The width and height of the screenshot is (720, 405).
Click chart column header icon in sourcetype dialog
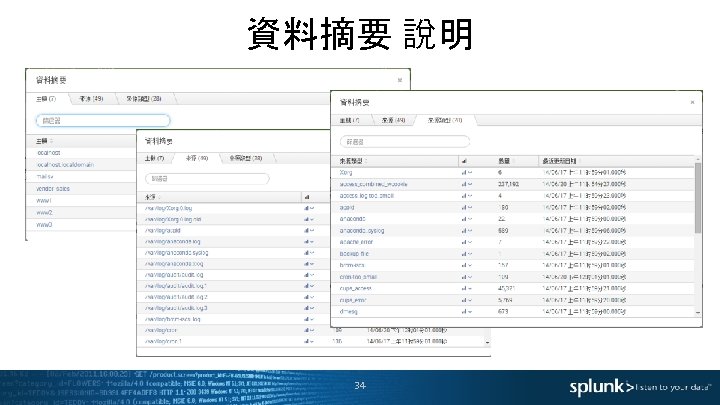click(x=464, y=161)
